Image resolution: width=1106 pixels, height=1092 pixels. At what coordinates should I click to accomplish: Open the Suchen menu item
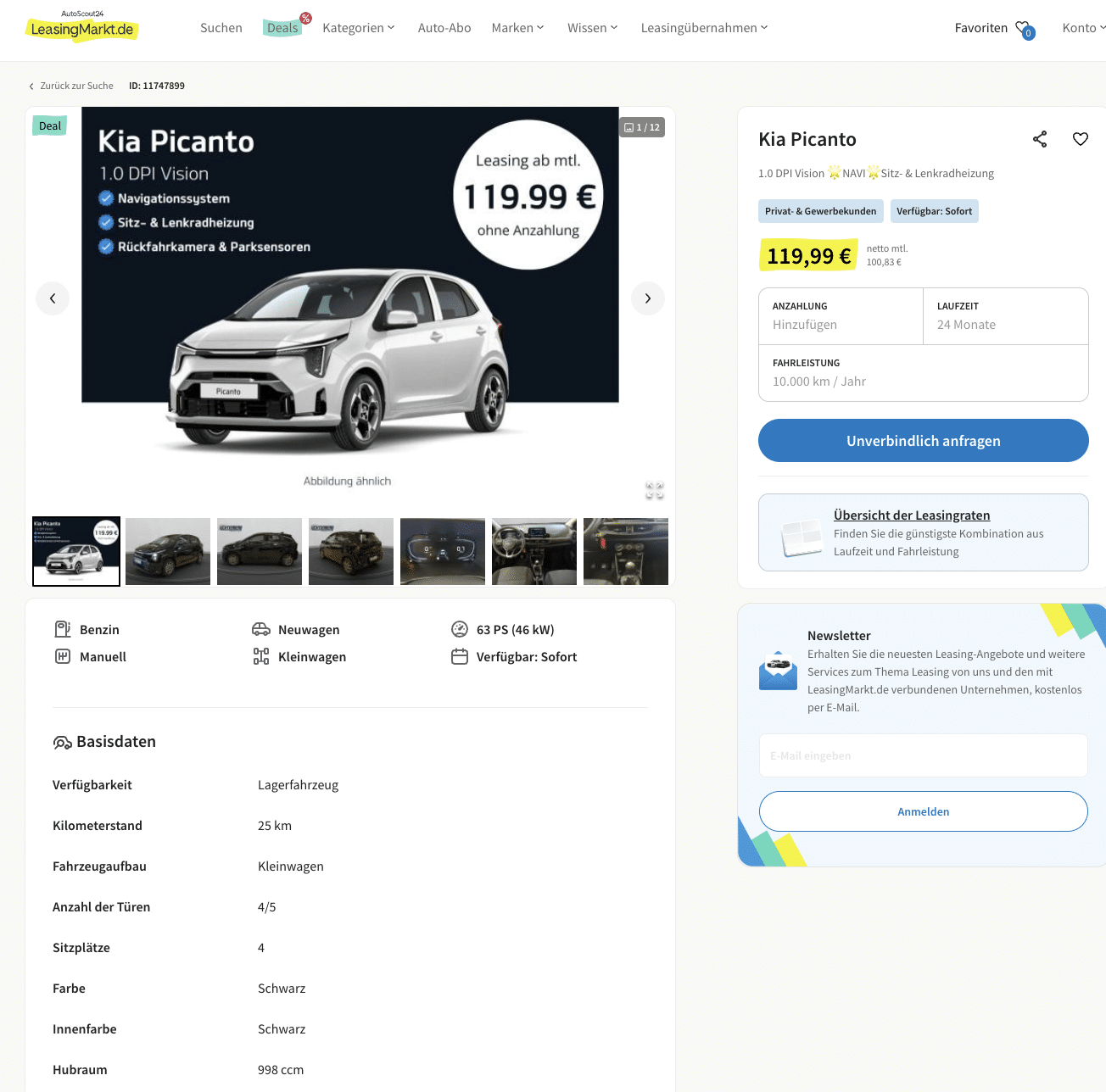click(x=221, y=28)
